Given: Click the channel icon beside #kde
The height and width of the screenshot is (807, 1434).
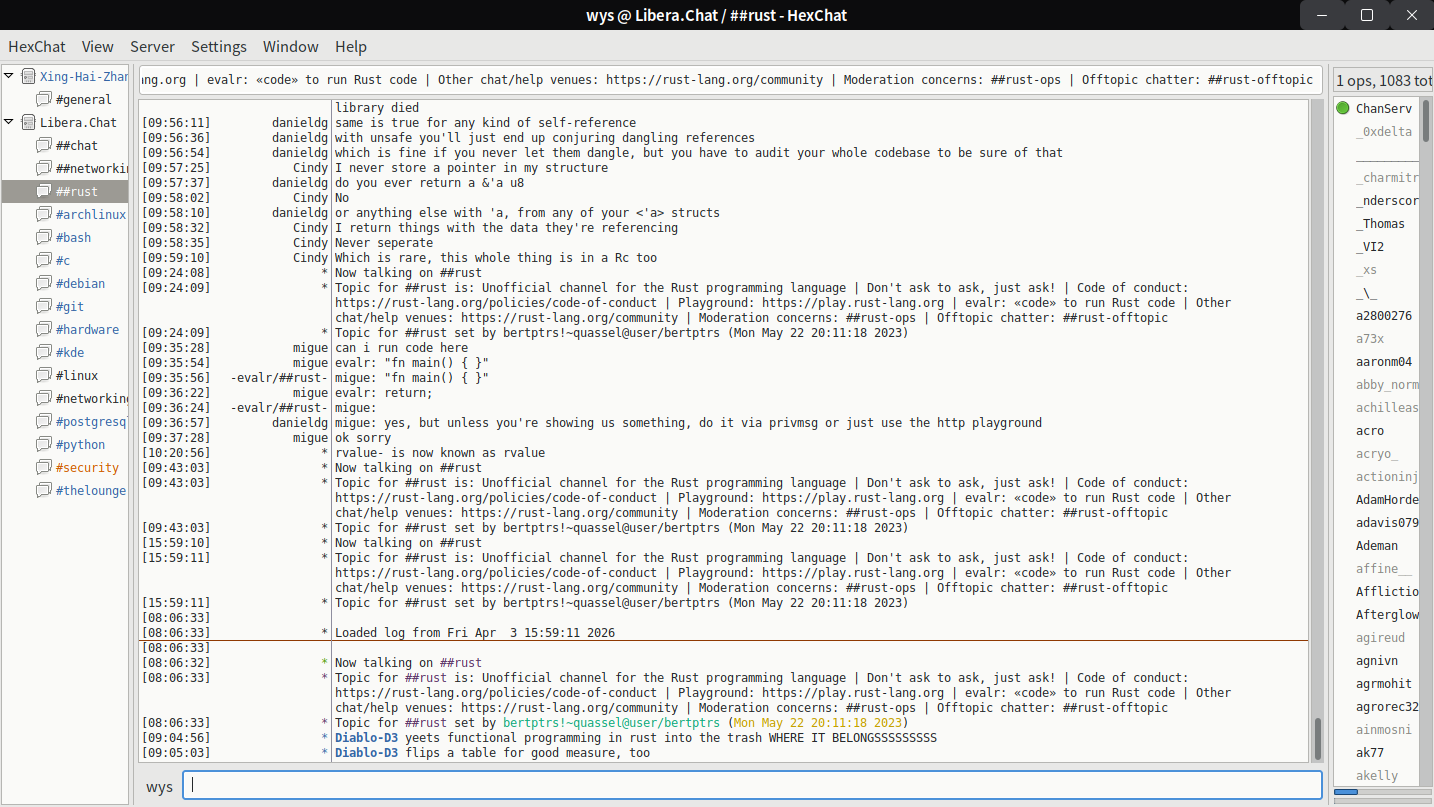Looking at the screenshot, I should 44,352.
